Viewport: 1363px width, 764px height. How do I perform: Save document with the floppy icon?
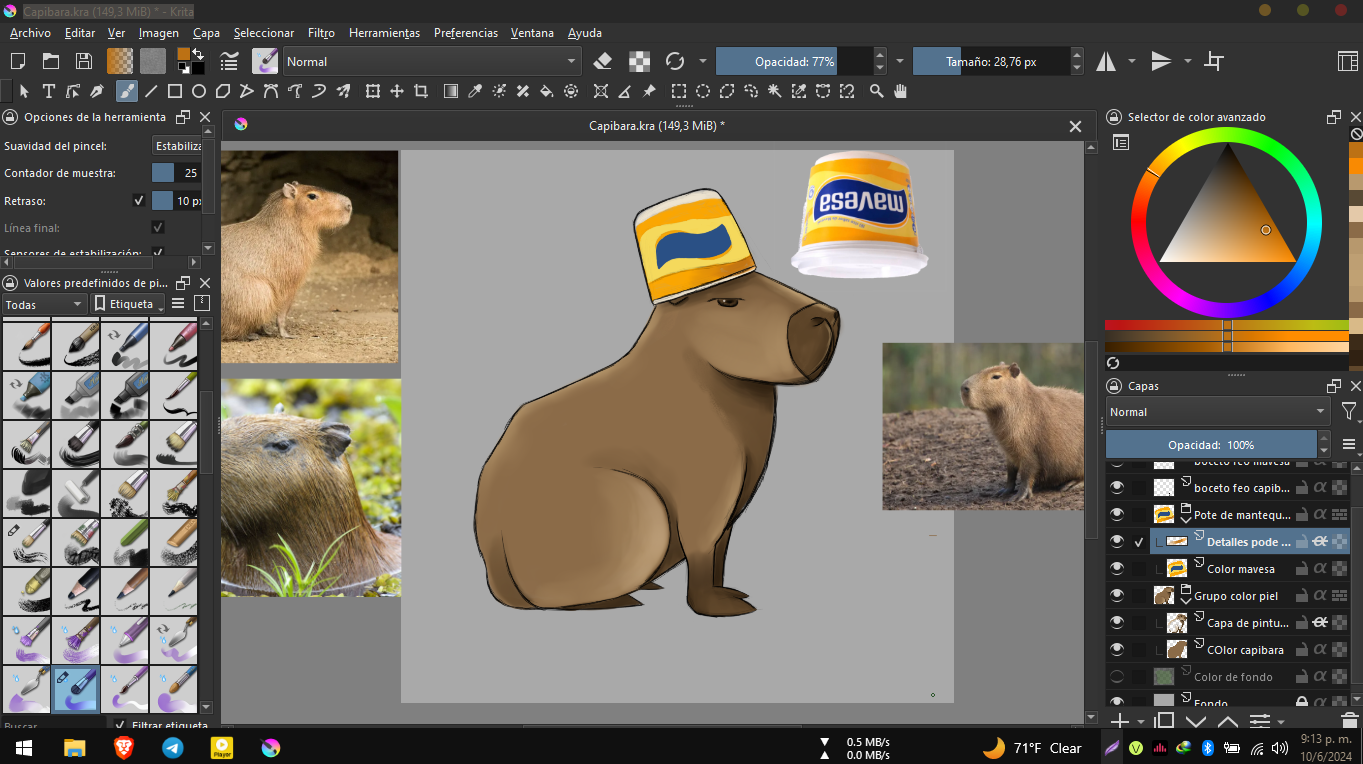pos(84,61)
